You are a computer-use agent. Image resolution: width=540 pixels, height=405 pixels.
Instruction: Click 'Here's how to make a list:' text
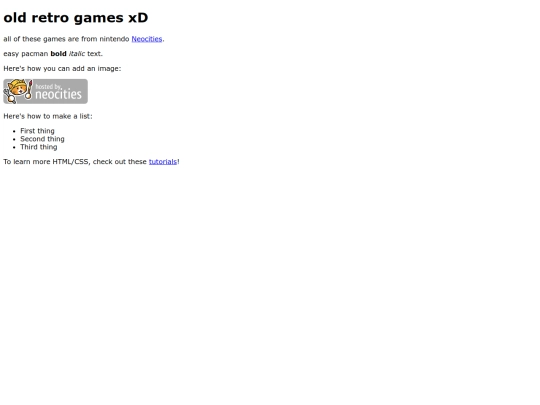pyautogui.click(x=48, y=116)
